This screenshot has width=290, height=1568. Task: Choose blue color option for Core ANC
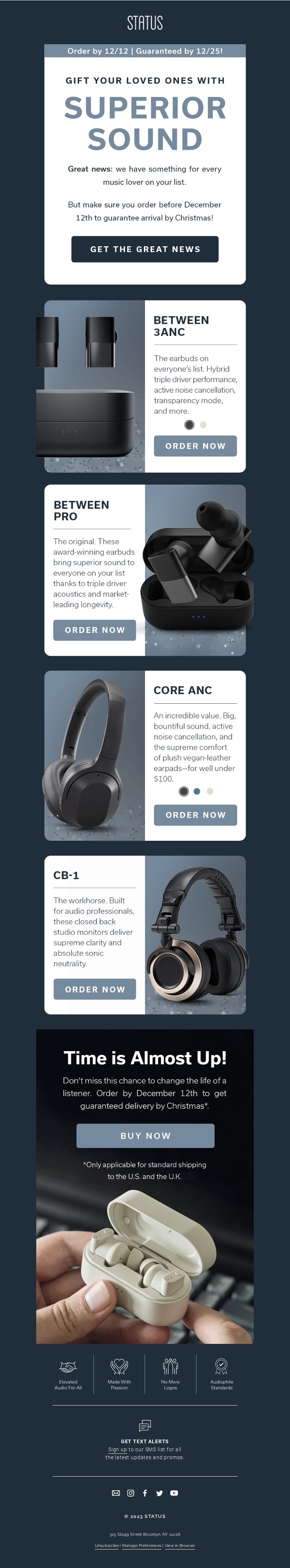tap(196, 791)
